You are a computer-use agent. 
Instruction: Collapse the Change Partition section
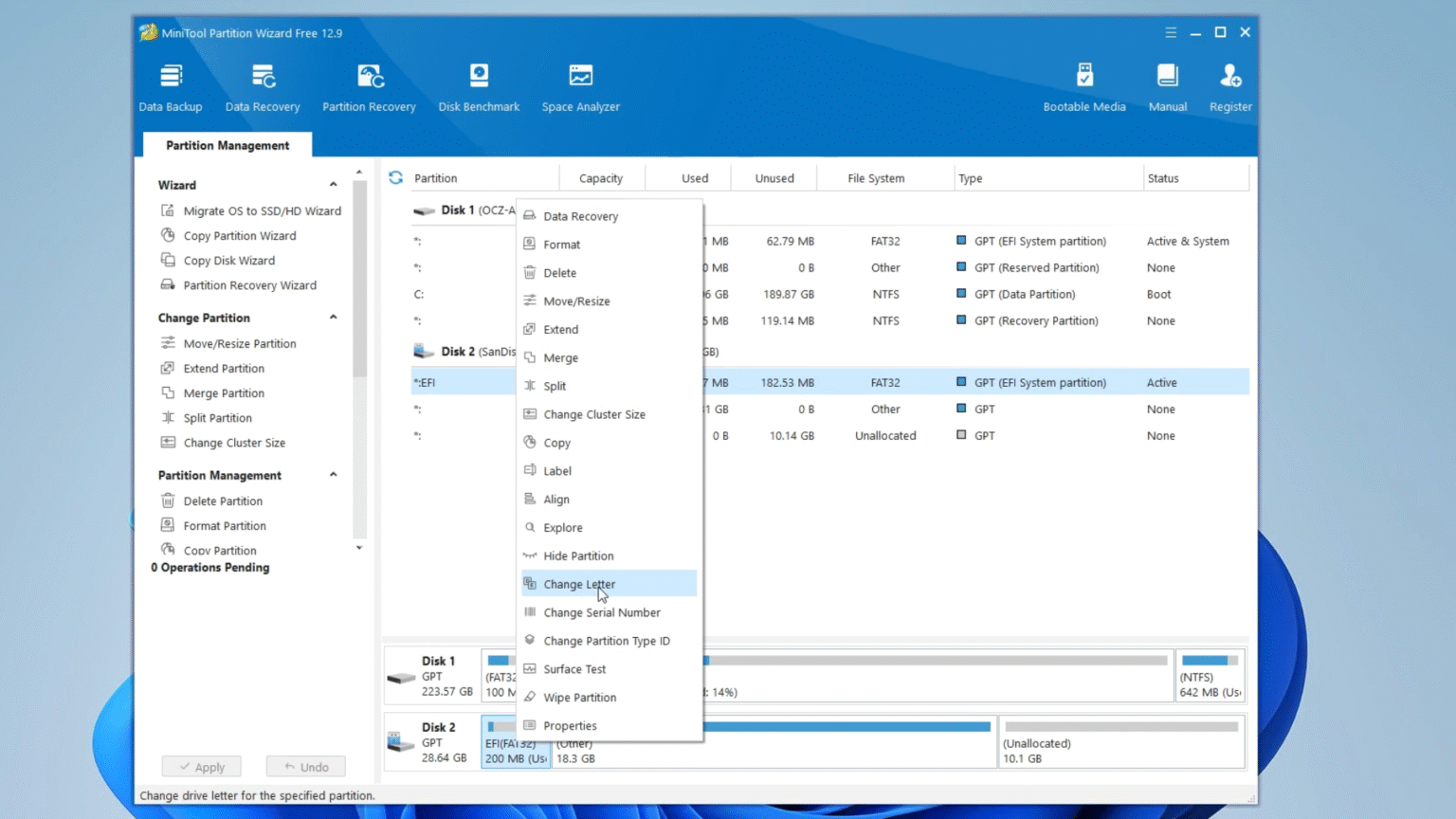point(333,318)
